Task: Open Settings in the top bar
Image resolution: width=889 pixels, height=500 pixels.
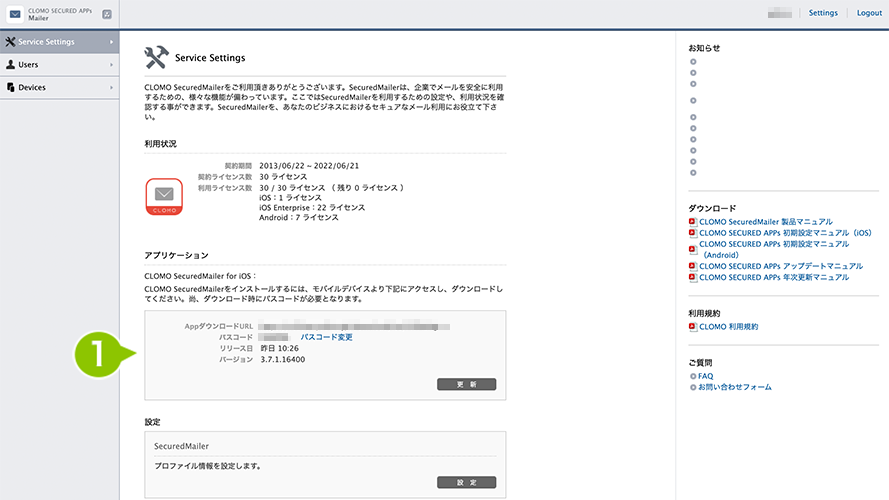Action: click(x=823, y=12)
